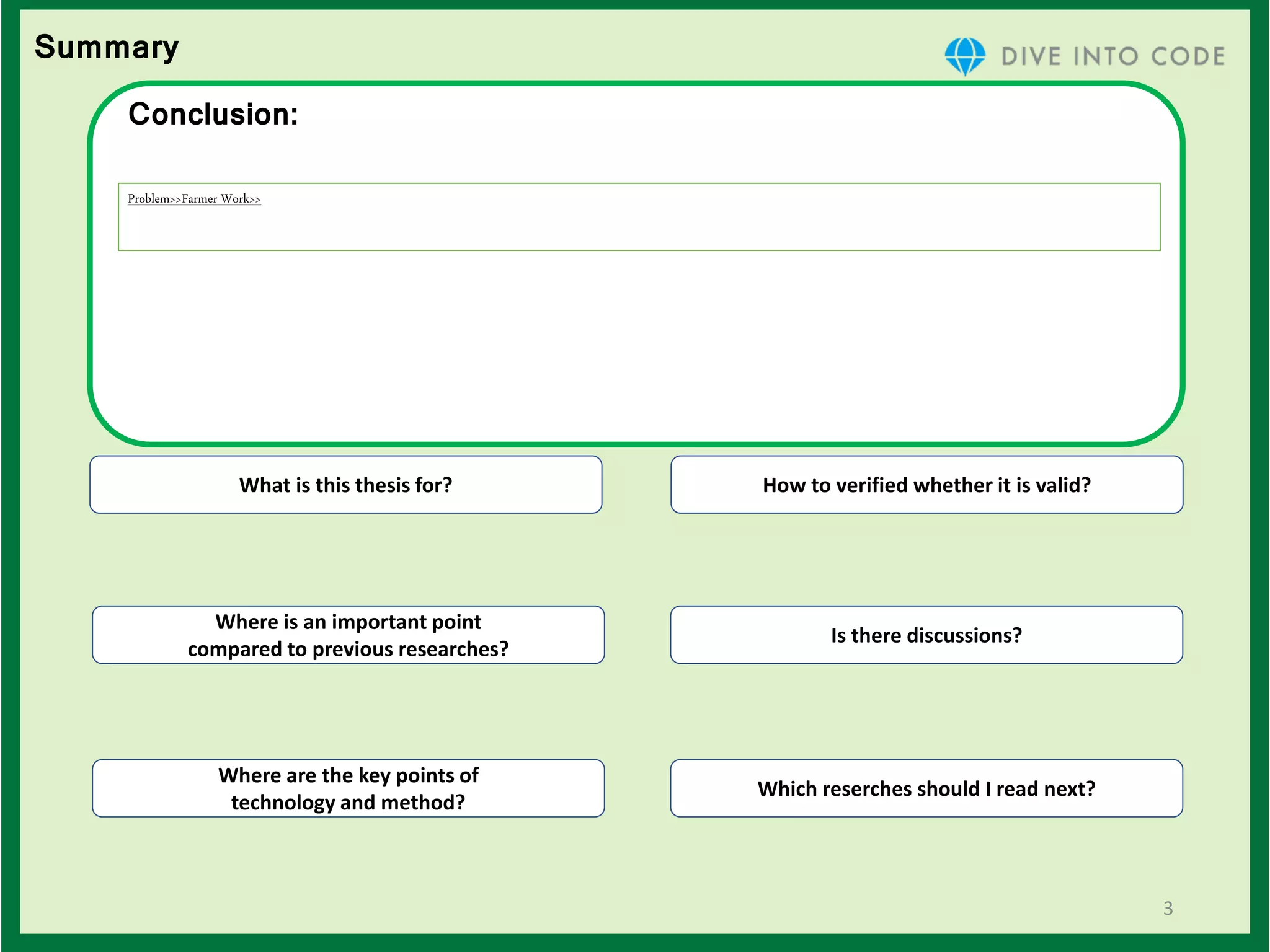
Task: Click the dark green slide border
Action: (635, 943)
